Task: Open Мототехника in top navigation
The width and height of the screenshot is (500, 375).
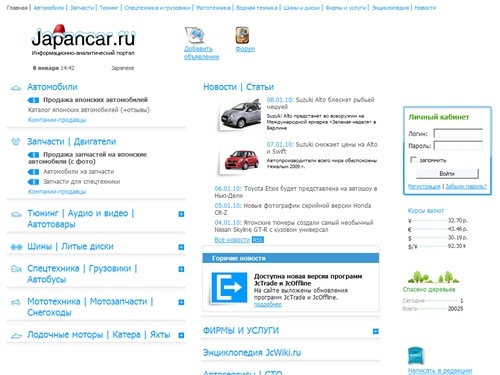Action: (x=213, y=8)
